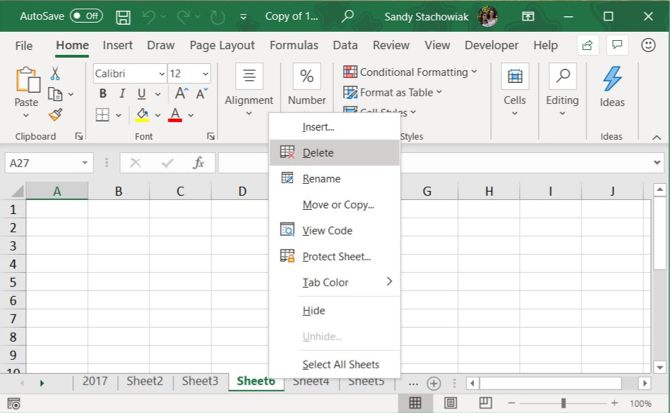Open Ideas lightning bolt button
This screenshot has width=670, height=413.
pyautogui.click(x=612, y=87)
